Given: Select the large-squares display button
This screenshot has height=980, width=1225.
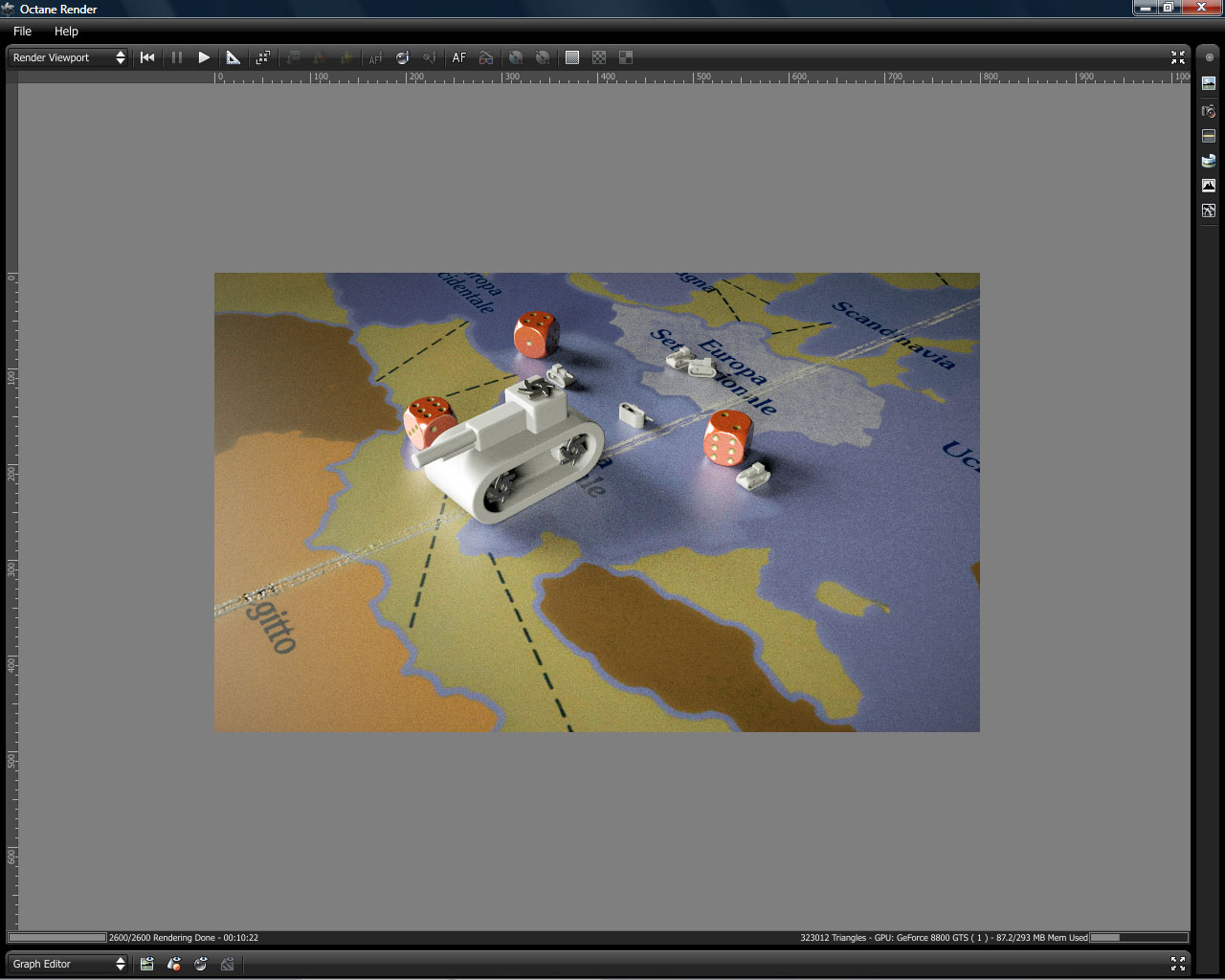Looking at the screenshot, I should pos(626,57).
